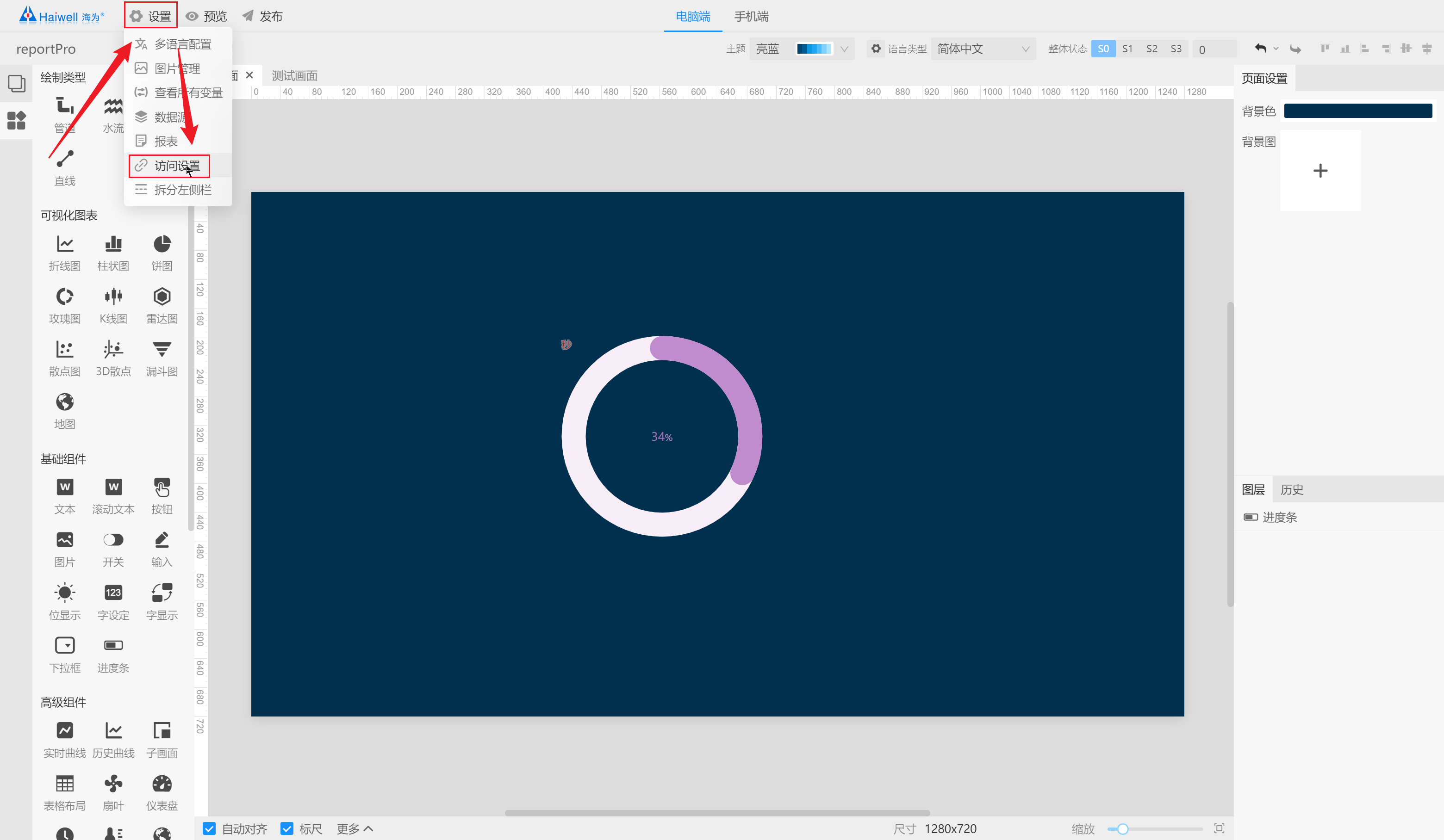Expand the undo history dropdown arrow
Screen dimensions: 1444x840
pyautogui.click(x=1276, y=49)
